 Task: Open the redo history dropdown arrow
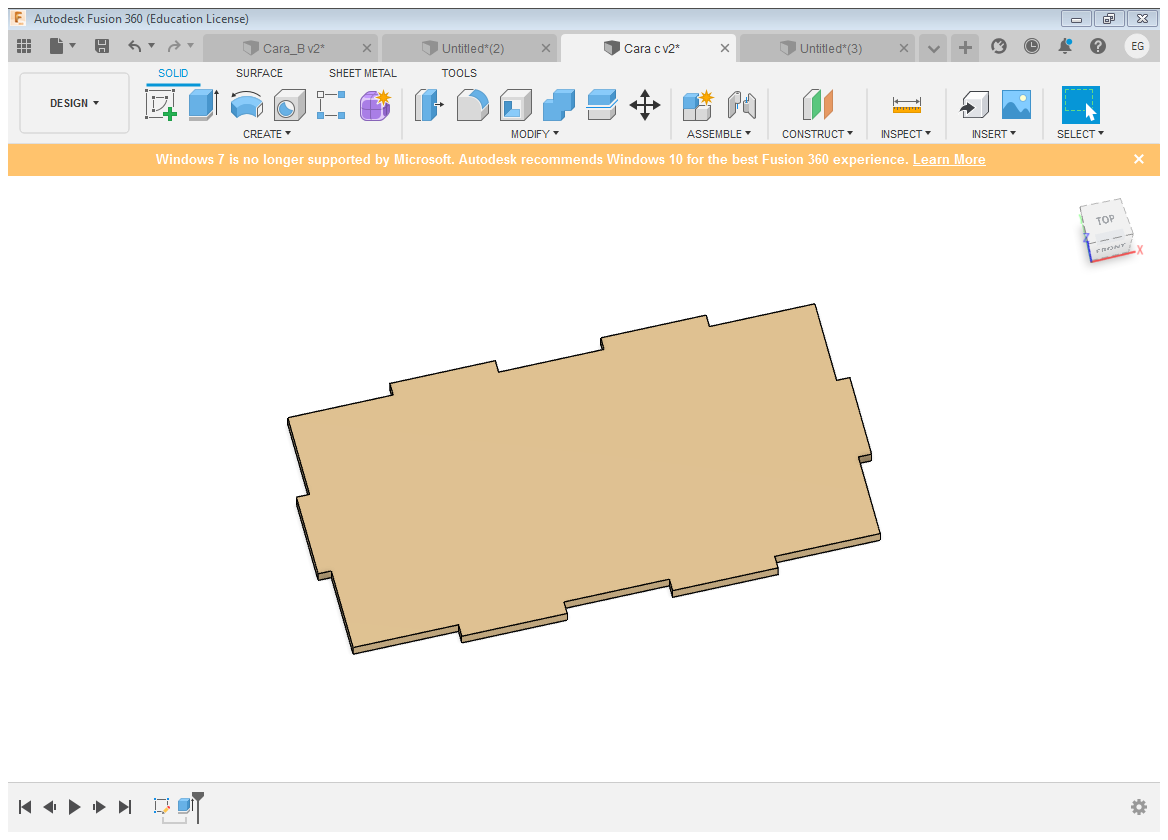(191, 45)
